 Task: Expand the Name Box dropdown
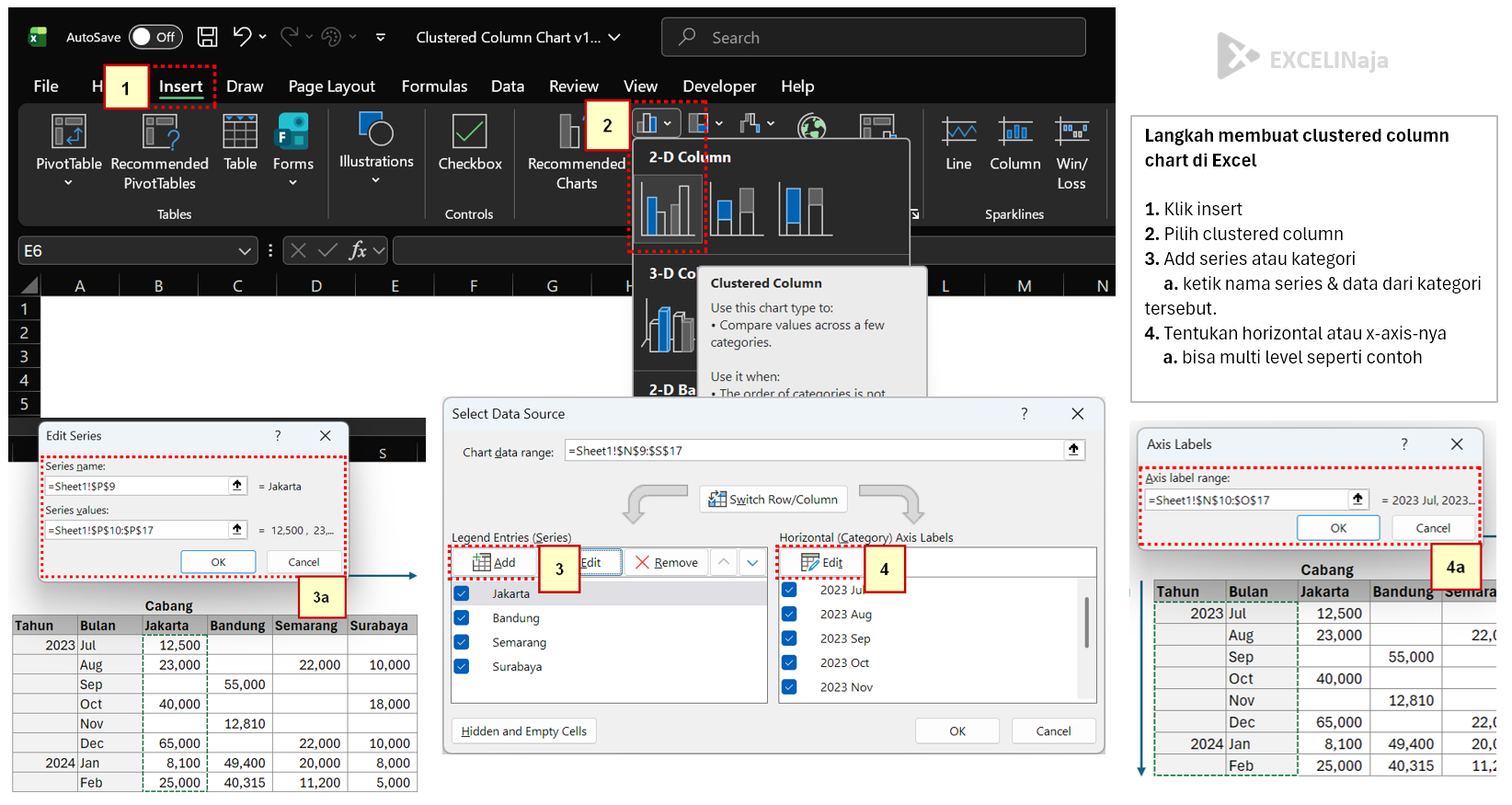coord(245,251)
